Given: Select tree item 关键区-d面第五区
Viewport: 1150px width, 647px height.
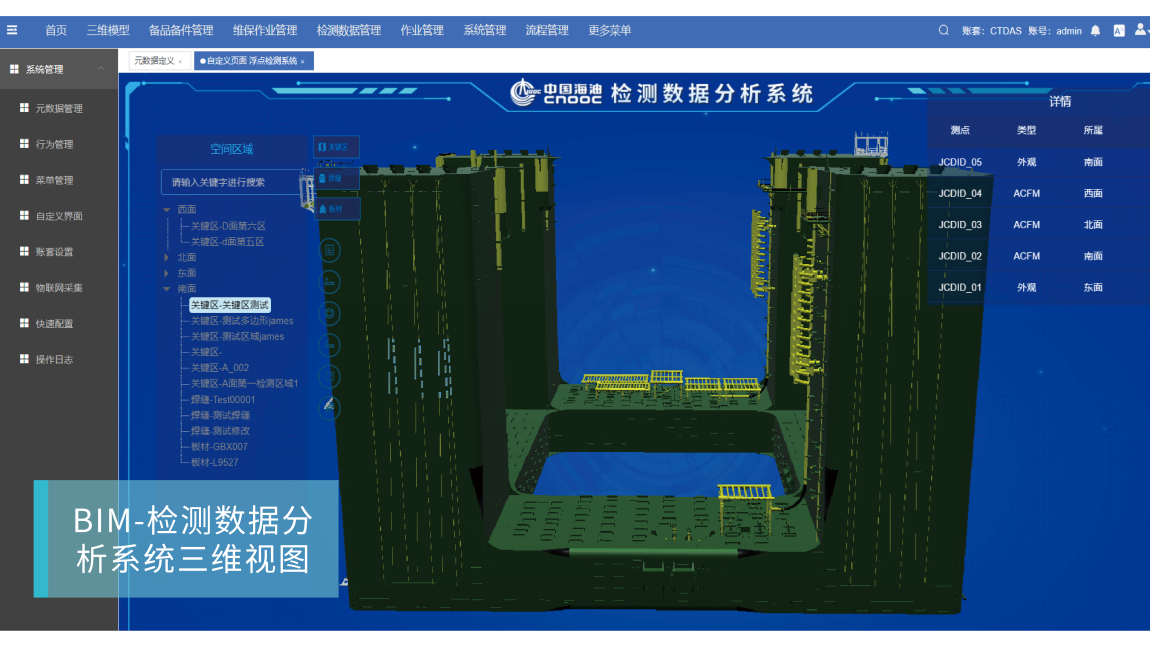Looking at the screenshot, I should pyautogui.click(x=227, y=241).
